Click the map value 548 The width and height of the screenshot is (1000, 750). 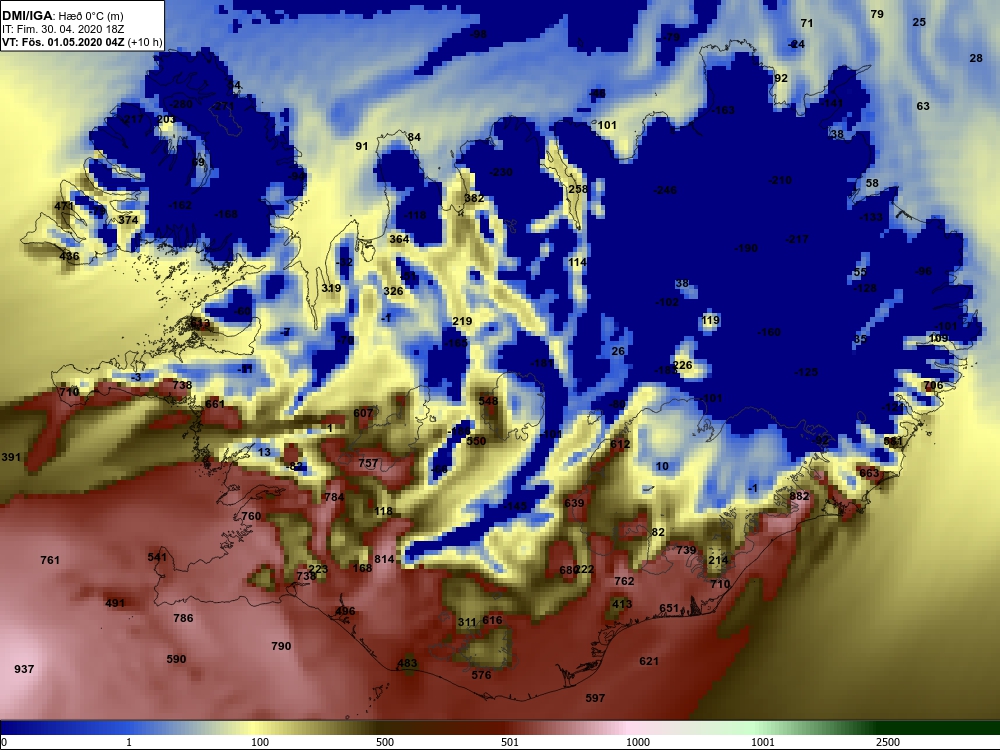click(x=488, y=401)
